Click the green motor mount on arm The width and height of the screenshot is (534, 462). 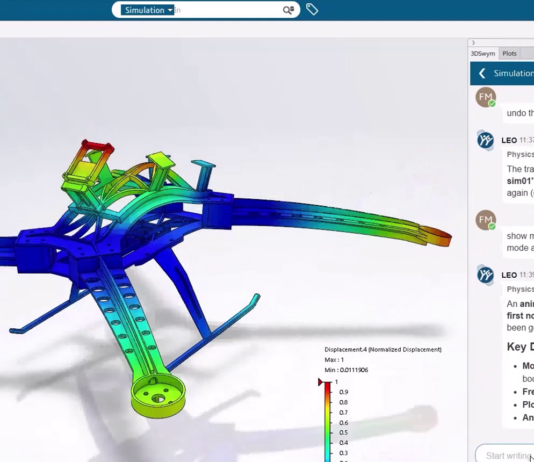[x=158, y=396]
